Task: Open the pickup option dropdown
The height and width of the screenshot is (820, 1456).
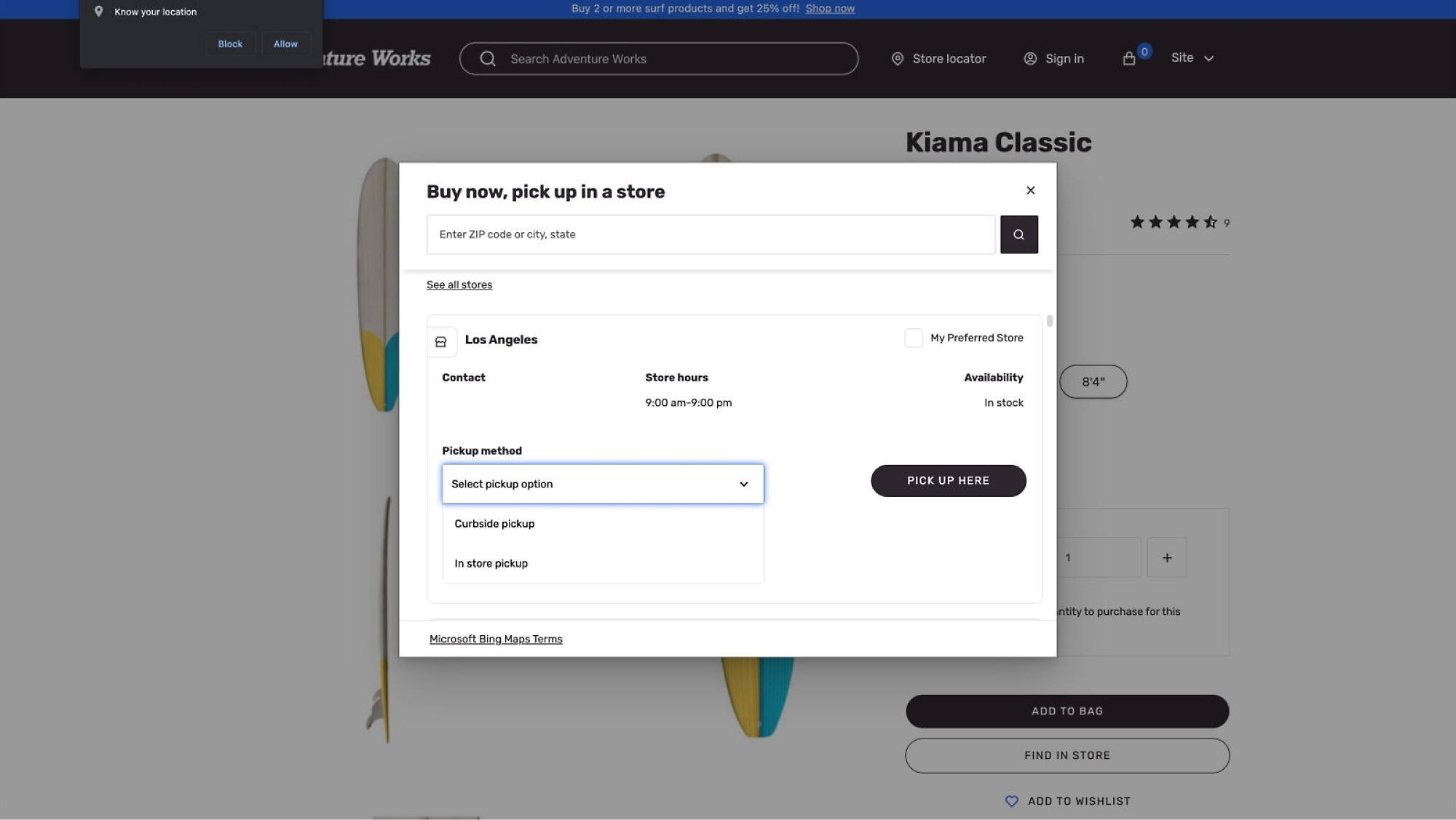Action: tap(603, 484)
